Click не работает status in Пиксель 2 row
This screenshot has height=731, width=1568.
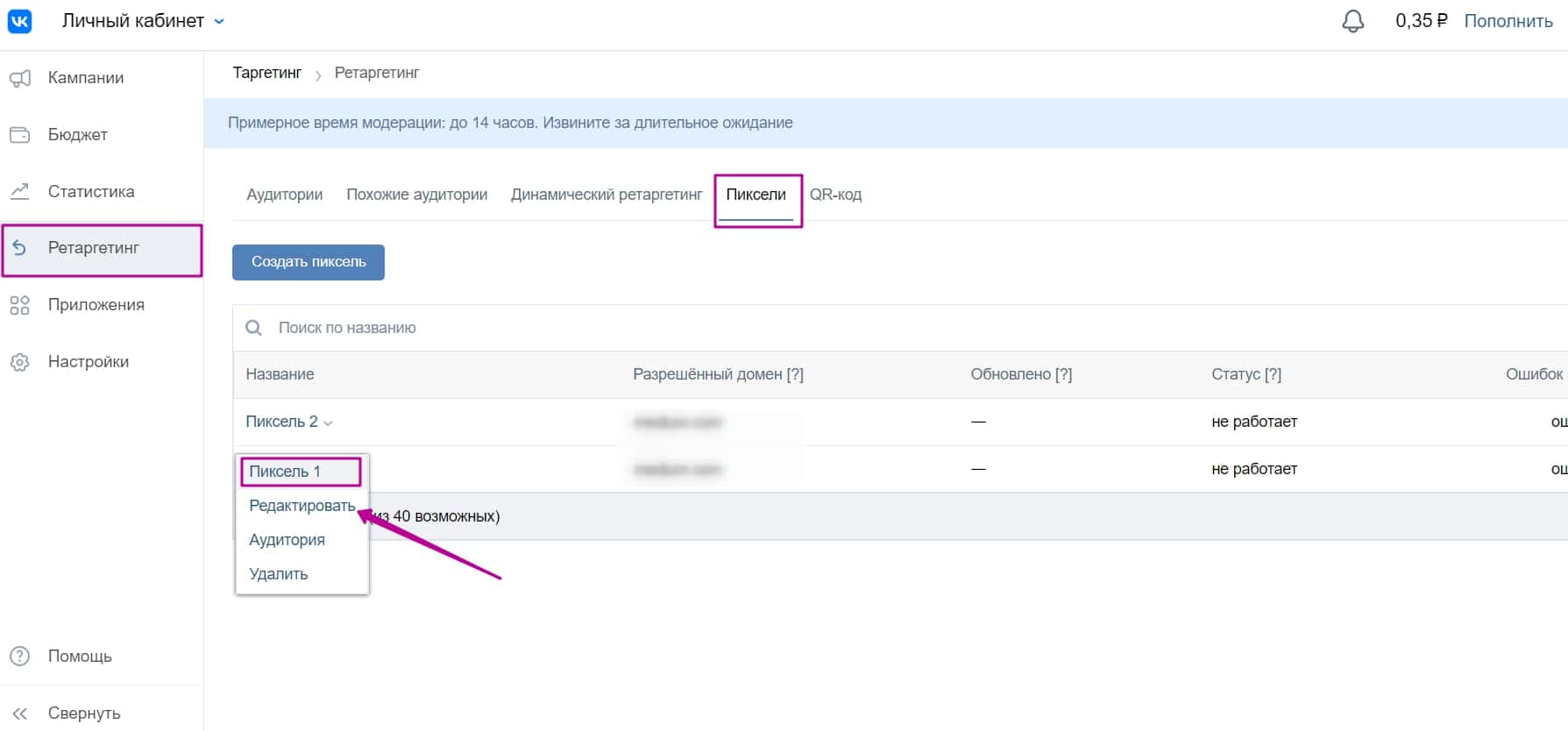pyautogui.click(x=1254, y=422)
